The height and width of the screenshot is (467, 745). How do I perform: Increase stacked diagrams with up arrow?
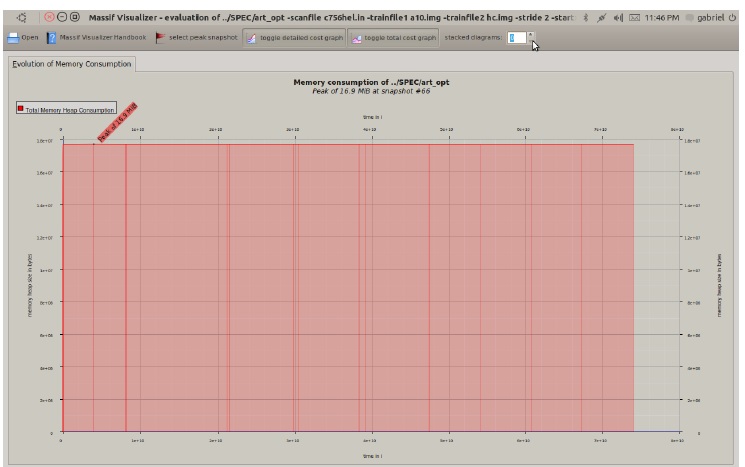[x=531, y=33]
